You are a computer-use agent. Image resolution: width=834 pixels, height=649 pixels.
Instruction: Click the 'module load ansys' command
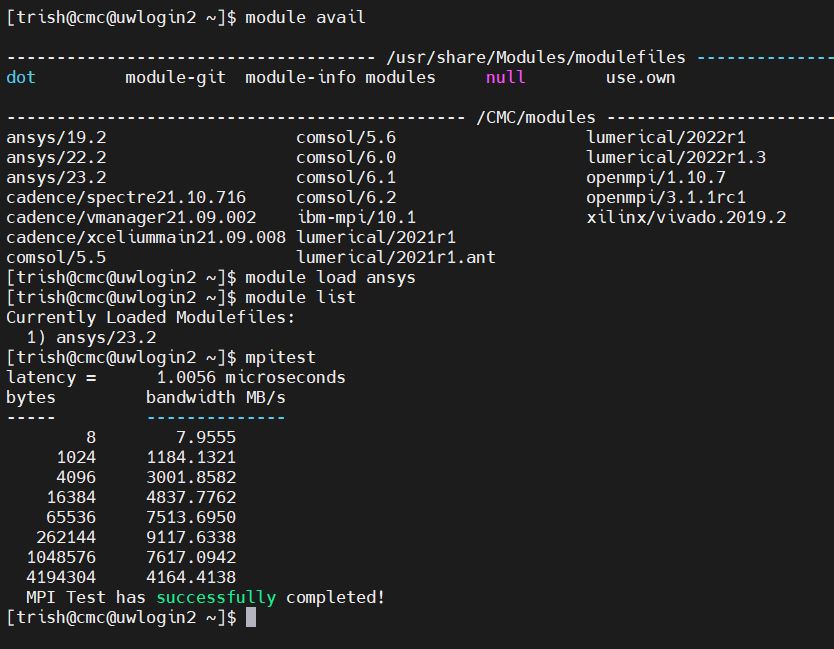330,277
